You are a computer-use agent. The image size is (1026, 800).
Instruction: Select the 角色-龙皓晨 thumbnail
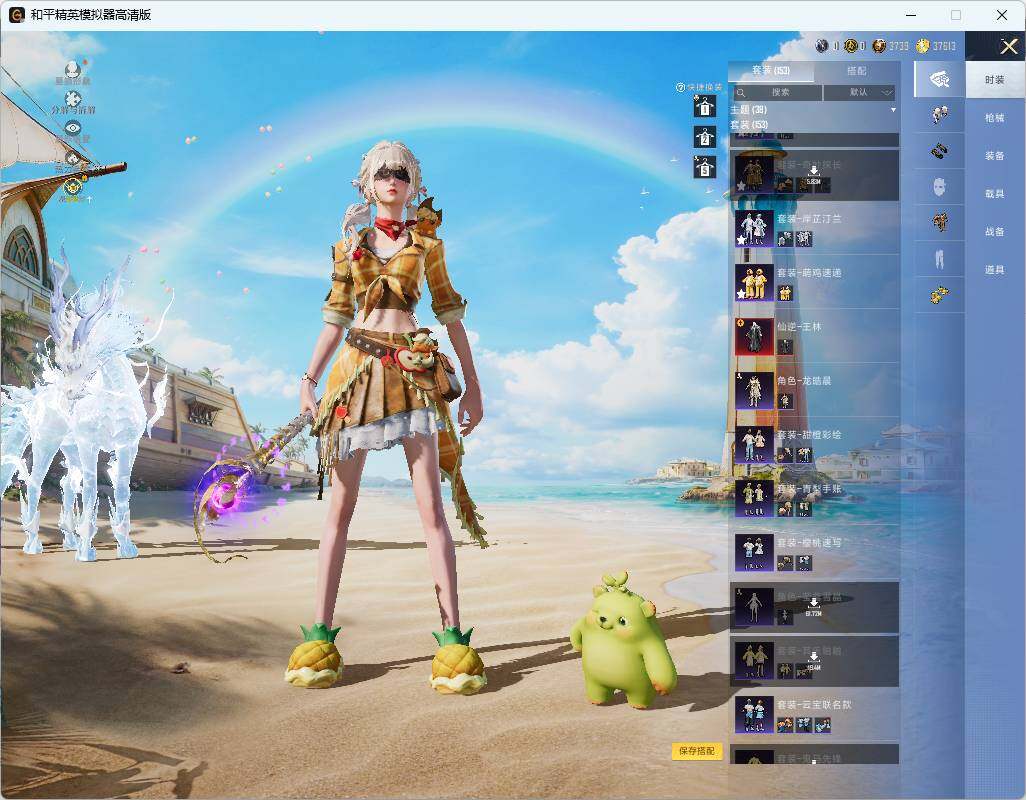754,391
